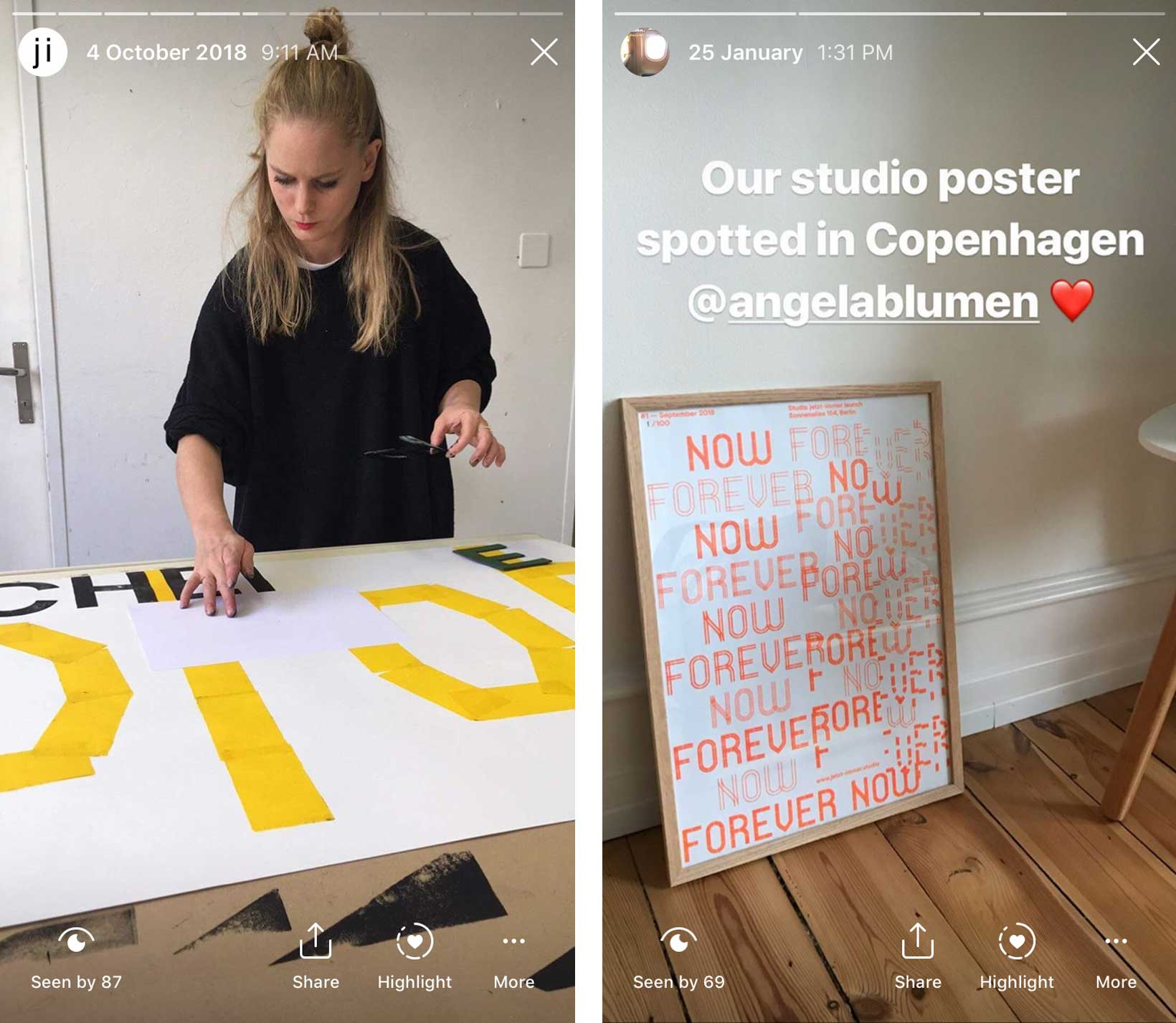Viewport: 1176px width, 1023px height.
Task: Open viewers list showing Seen by 69
Action: [678, 958]
